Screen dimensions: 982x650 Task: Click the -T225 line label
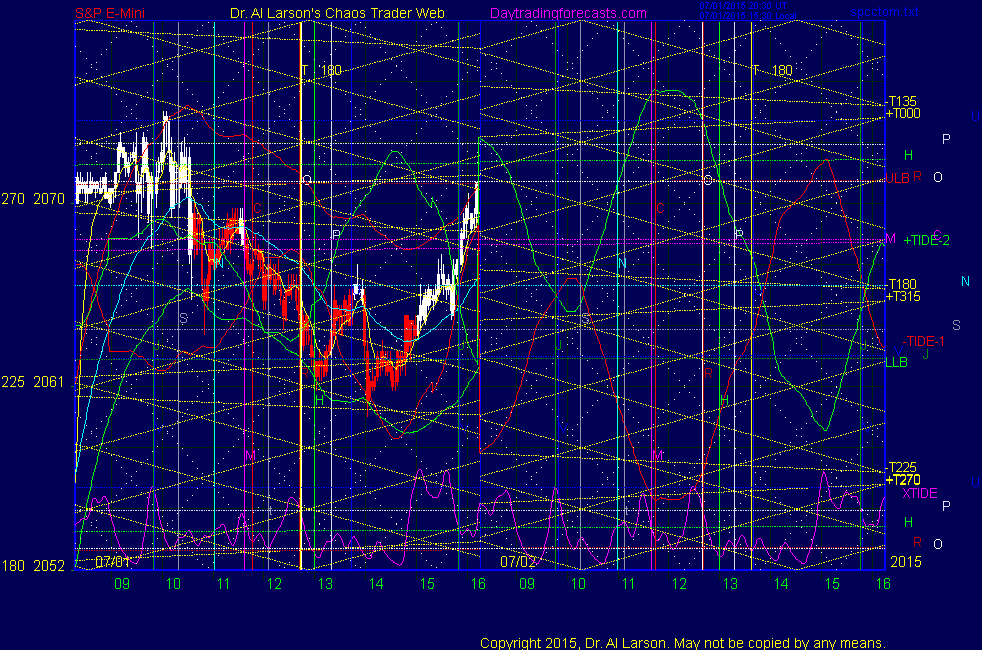(902, 467)
